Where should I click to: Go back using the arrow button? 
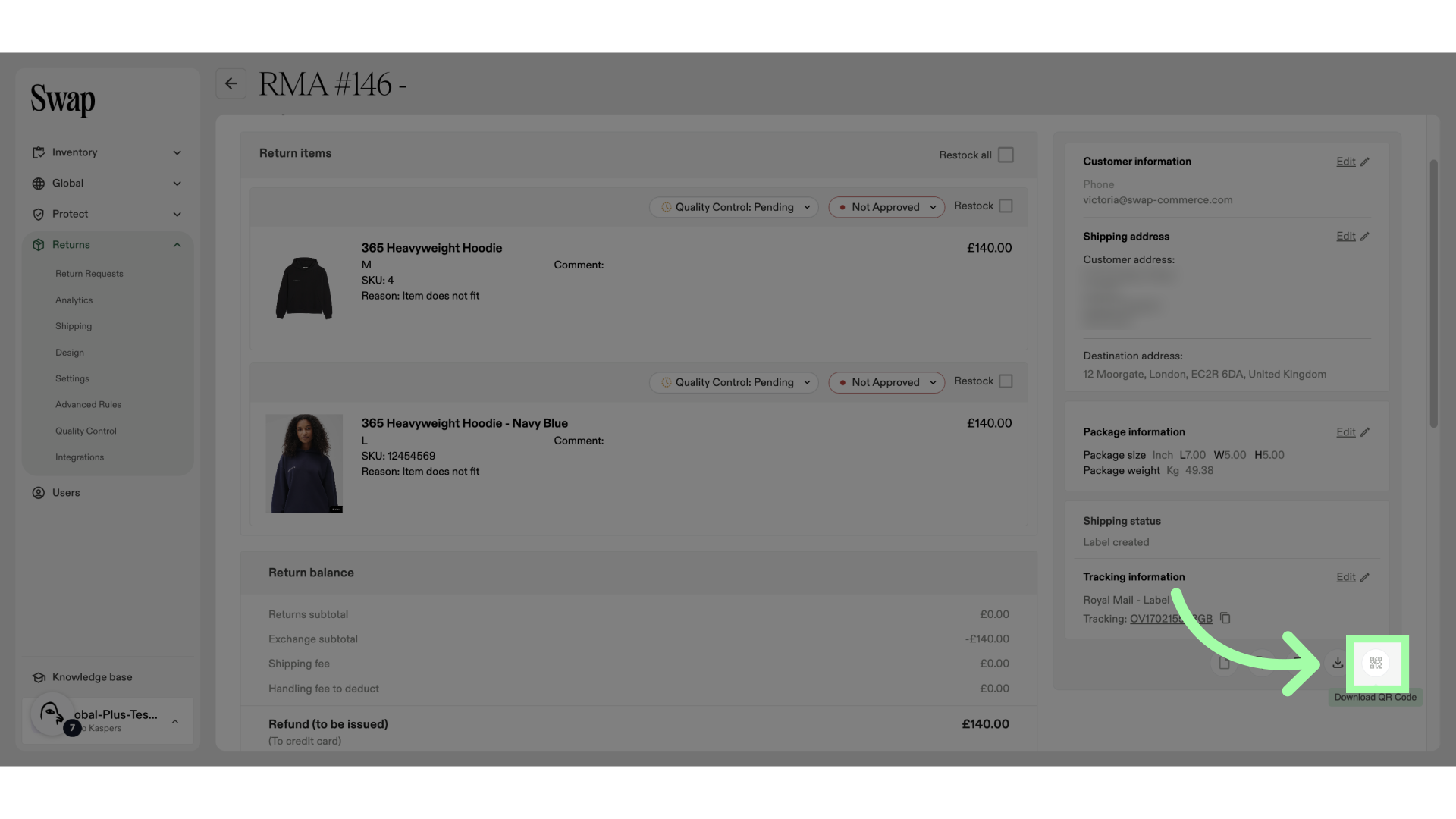coord(231,83)
